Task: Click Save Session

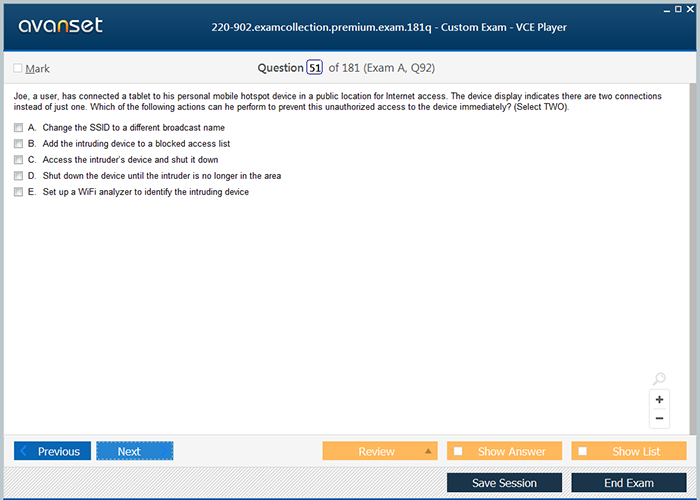Action: coord(504,483)
